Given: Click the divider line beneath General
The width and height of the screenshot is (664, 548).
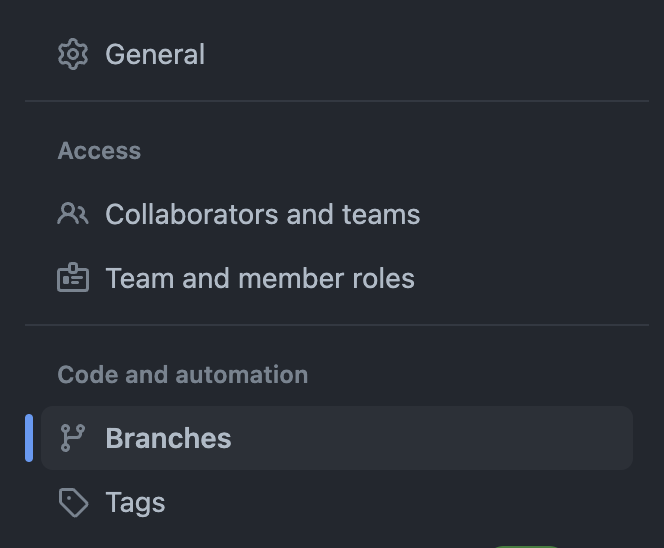Looking at the screenshot, I should click(337, 101).
